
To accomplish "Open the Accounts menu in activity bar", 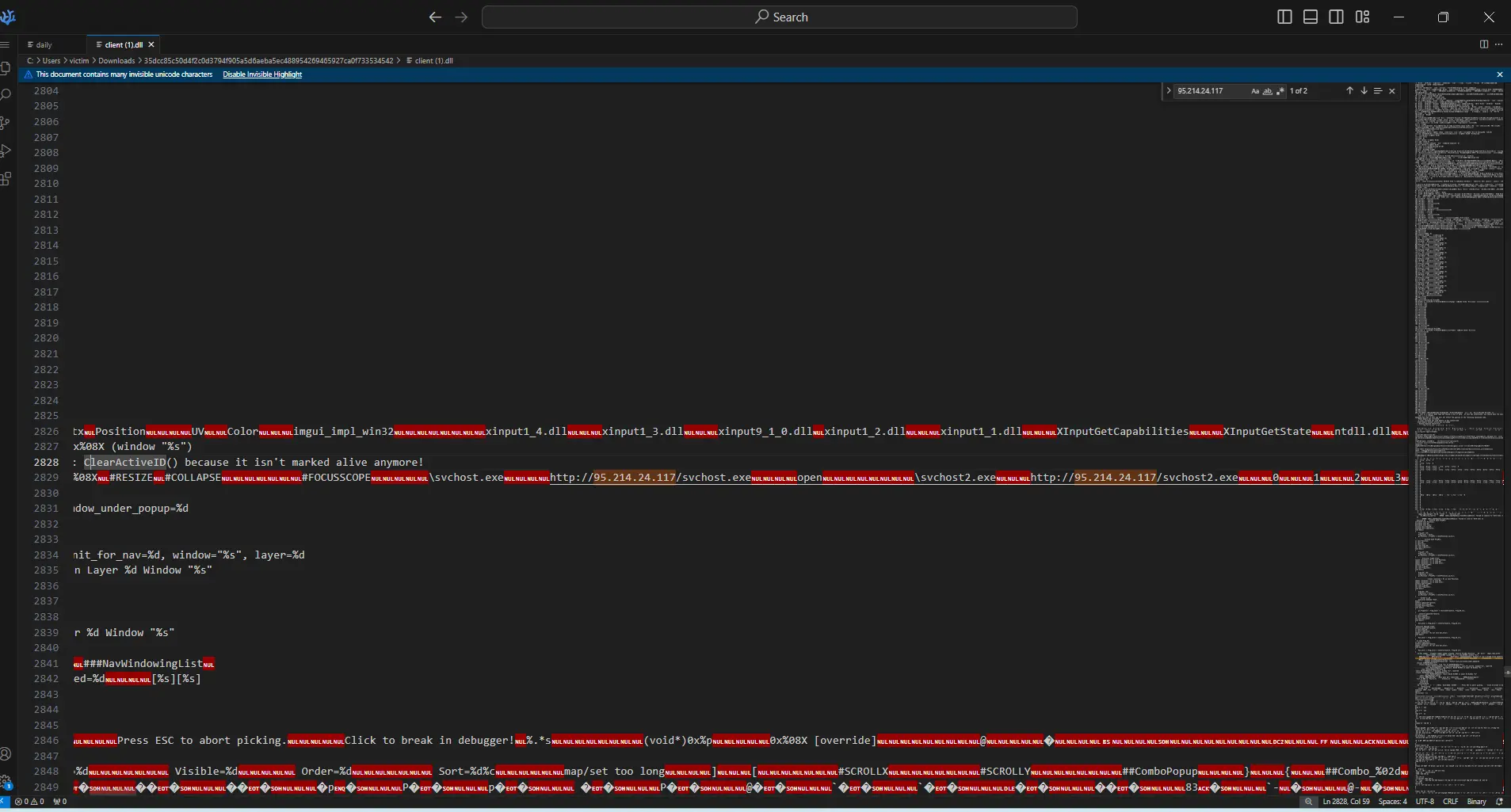I will click(6, 753).
